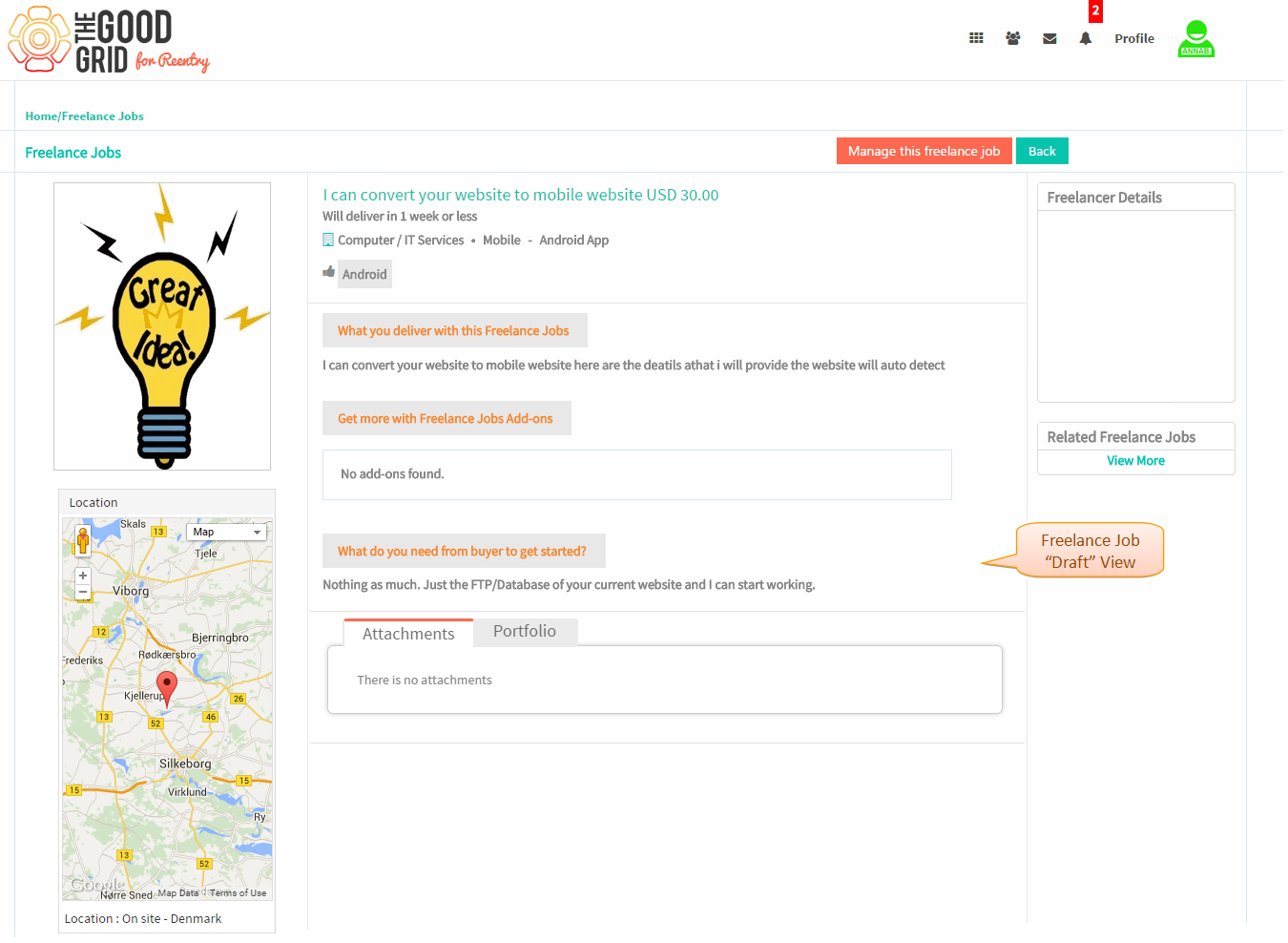Click What you deliver section heading
1288x943 pixels.
pos(454,330)
